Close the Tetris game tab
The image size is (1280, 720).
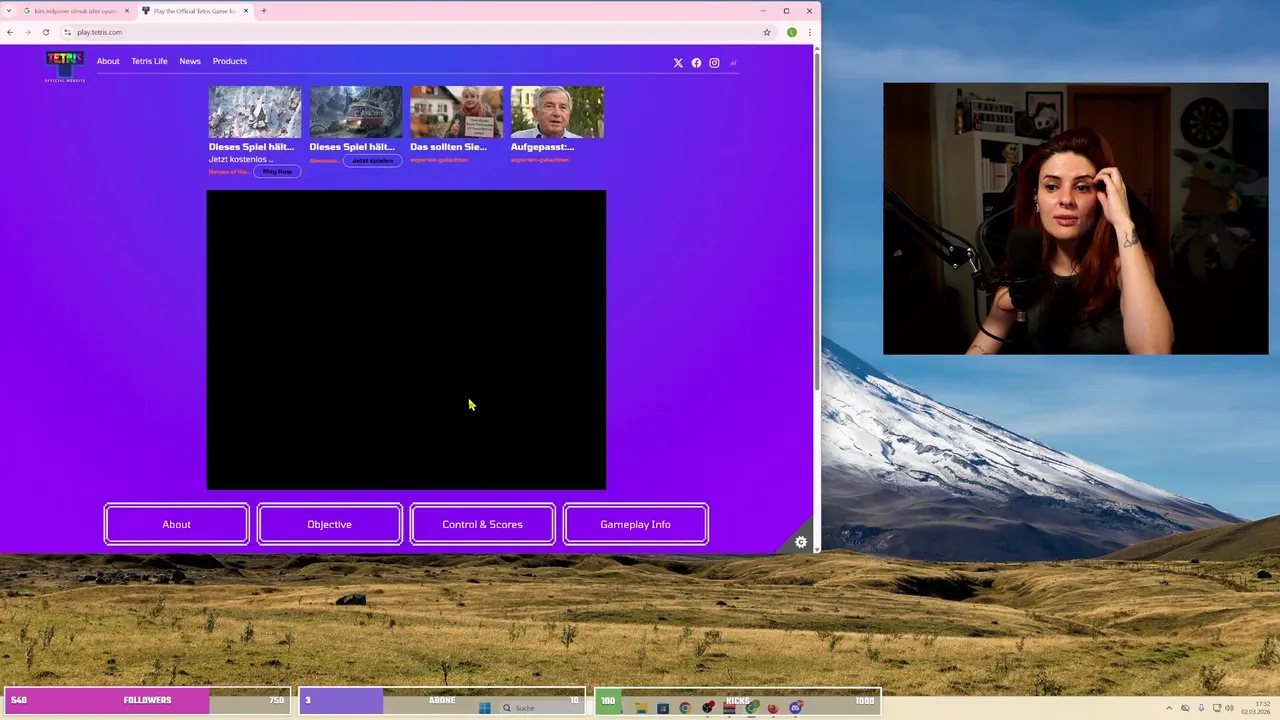245,11
